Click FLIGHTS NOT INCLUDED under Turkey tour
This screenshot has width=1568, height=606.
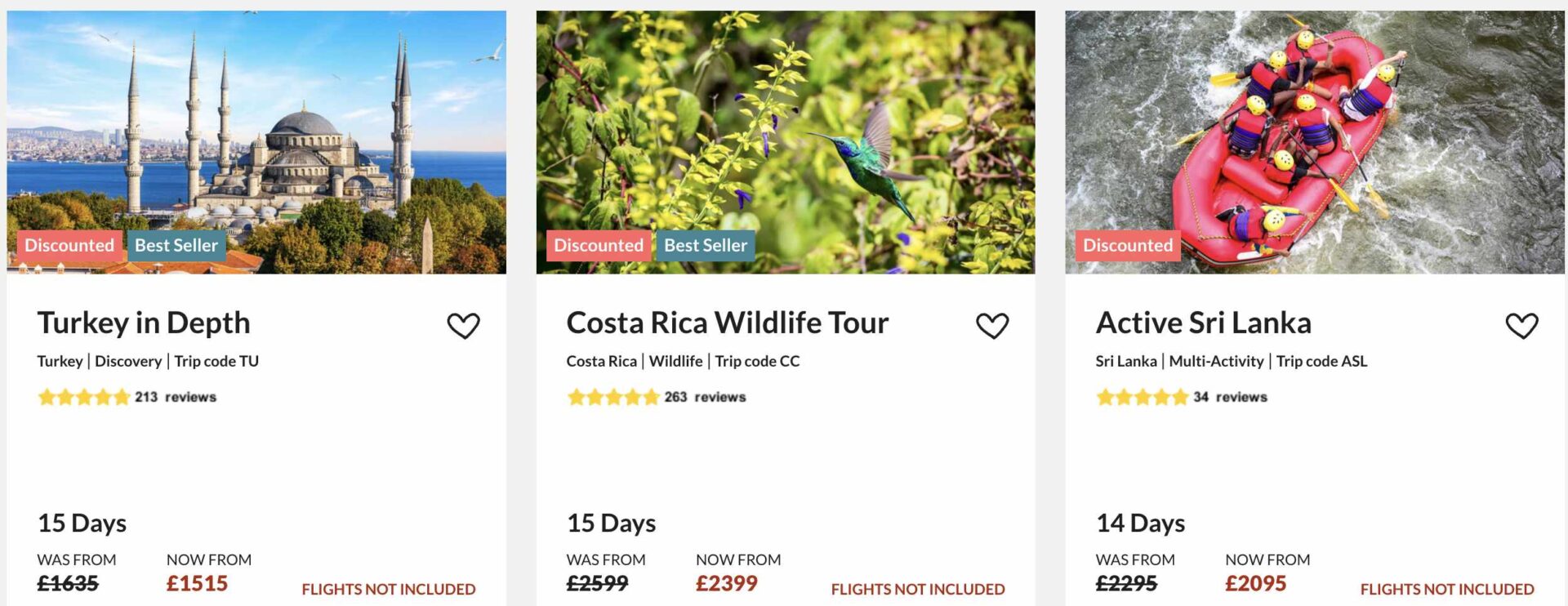point(389,588)
